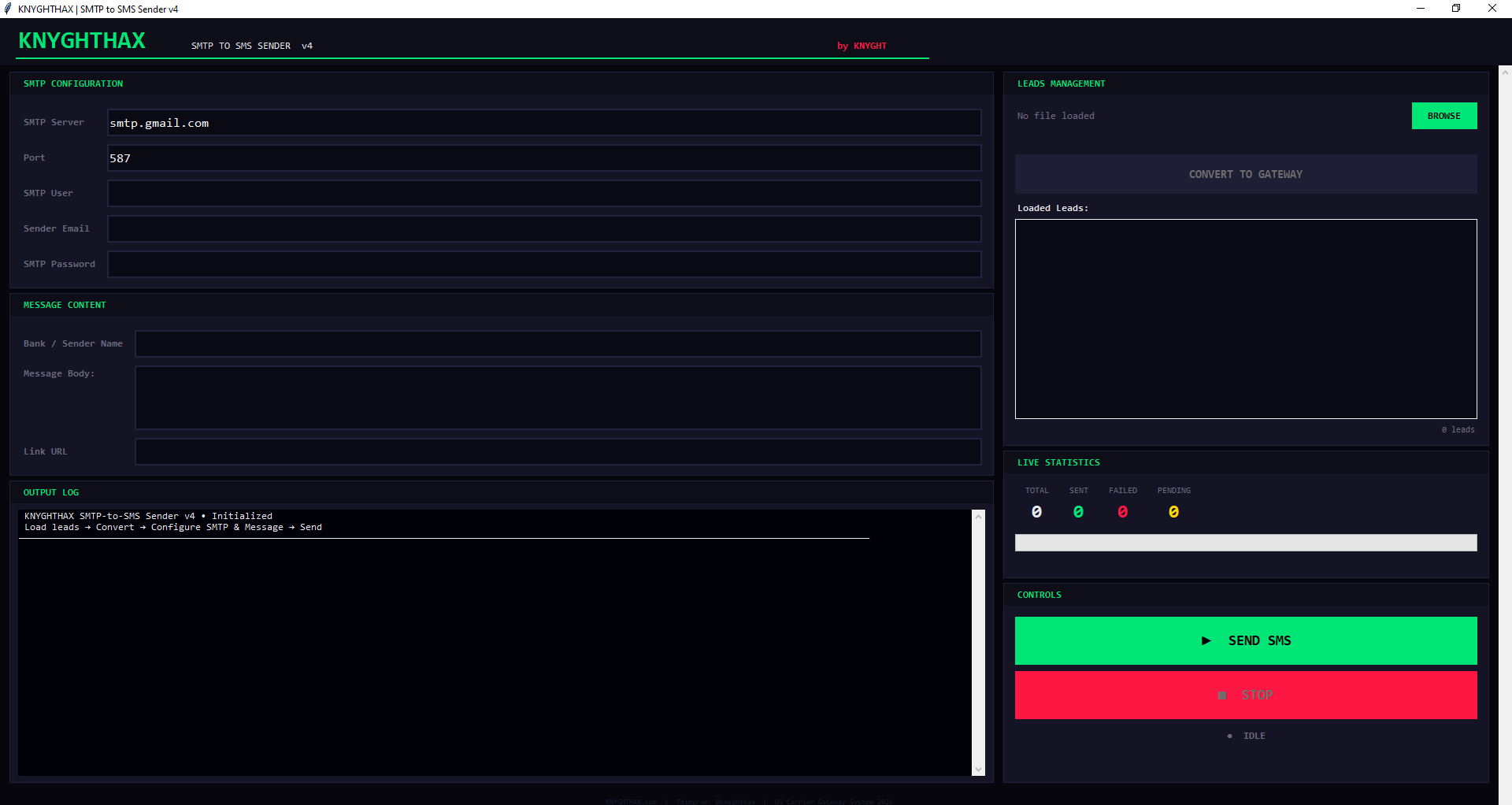
Task: Focus the Port field showing 587
Action: click(544, 158)
